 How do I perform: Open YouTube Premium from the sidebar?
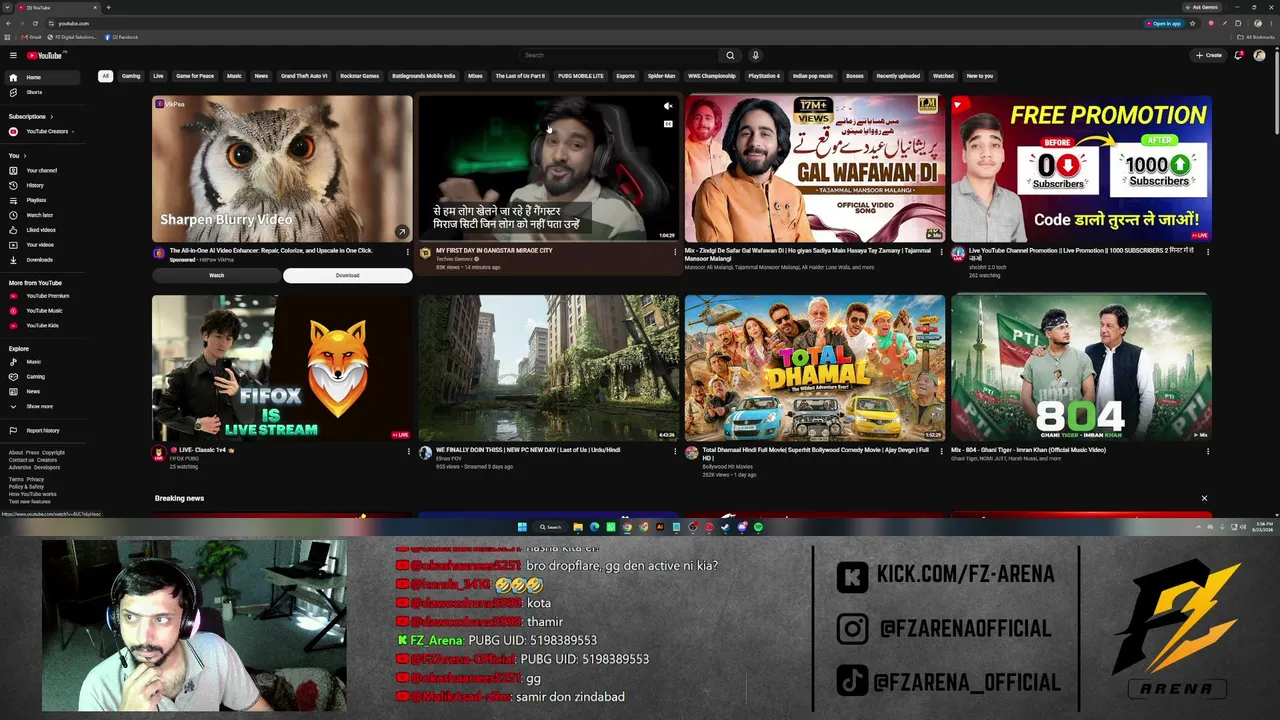click(x=42, y=296)
